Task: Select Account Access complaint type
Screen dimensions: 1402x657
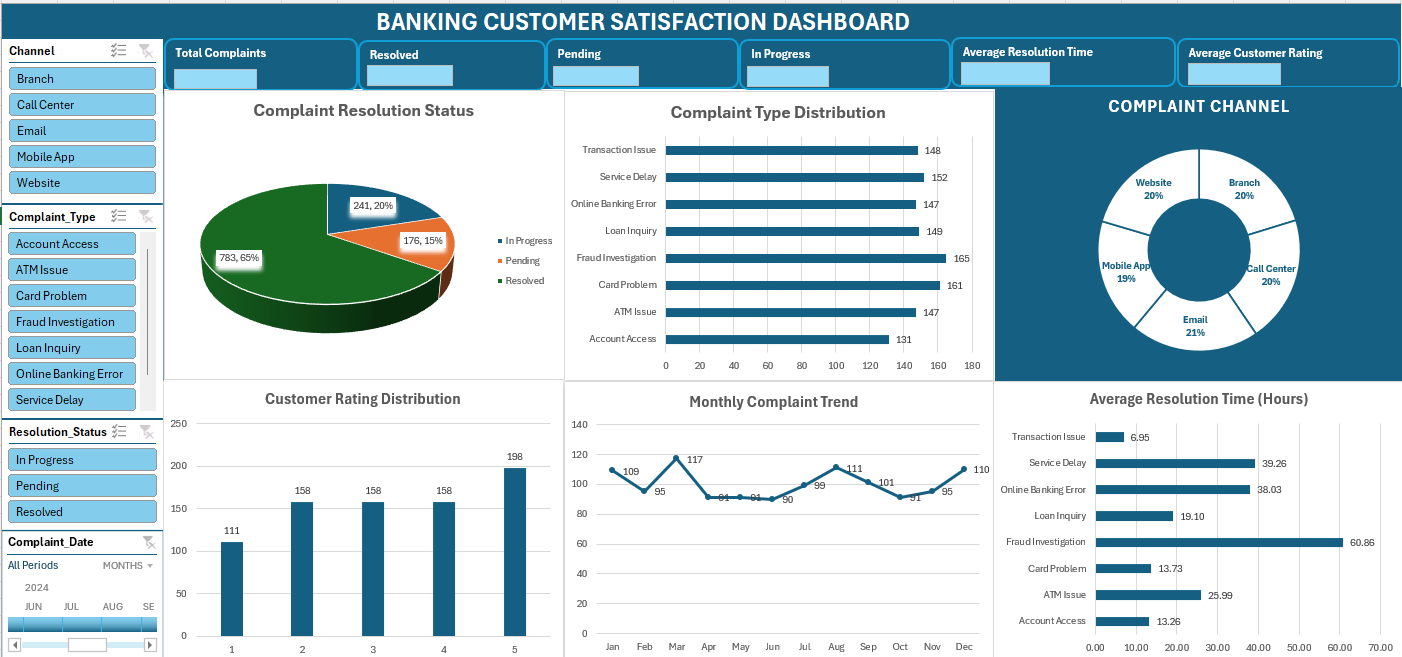Action: click(x=72, y=244)
